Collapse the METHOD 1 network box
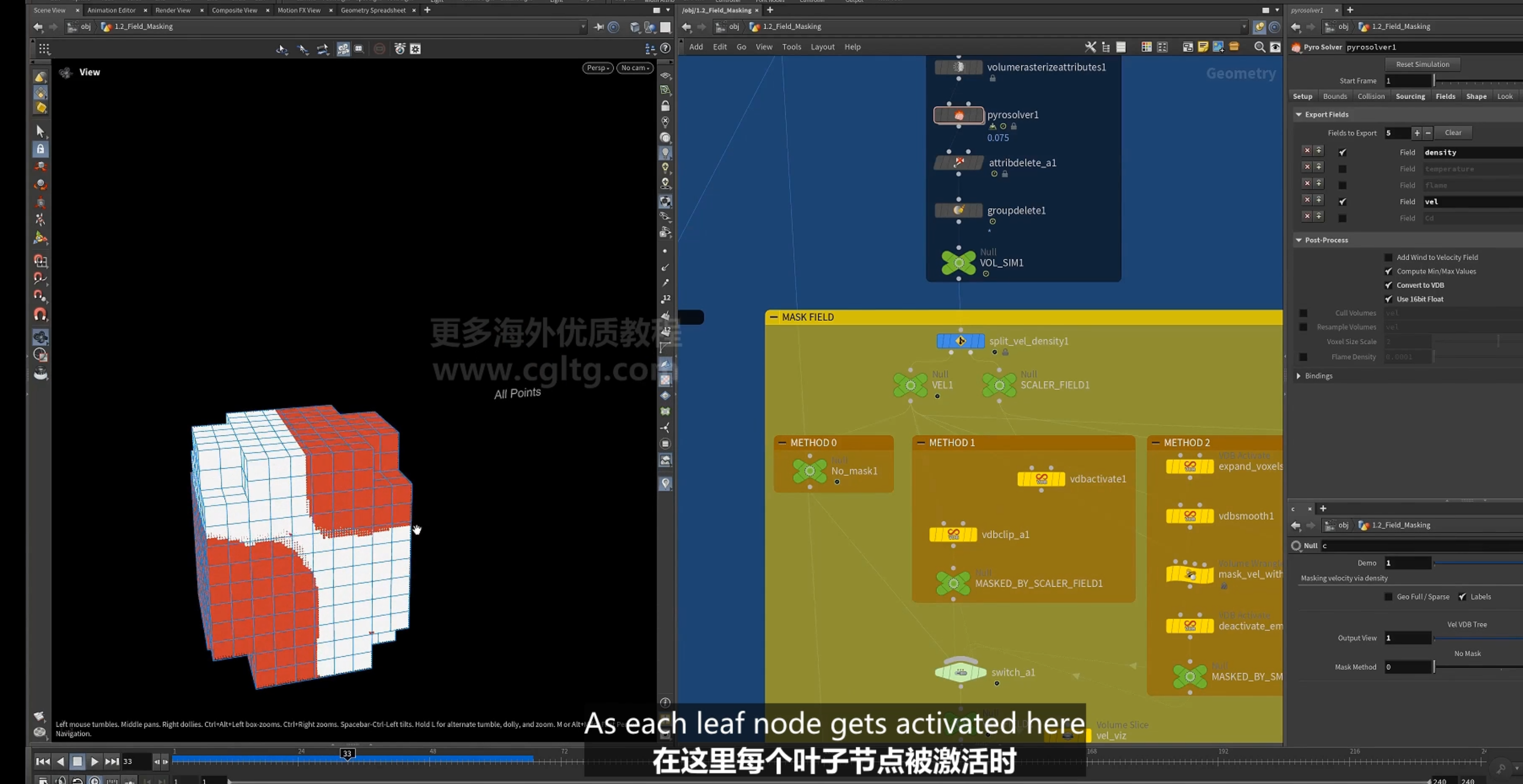The height and width of the screenshot is (784, 1523). click(921, 442)
